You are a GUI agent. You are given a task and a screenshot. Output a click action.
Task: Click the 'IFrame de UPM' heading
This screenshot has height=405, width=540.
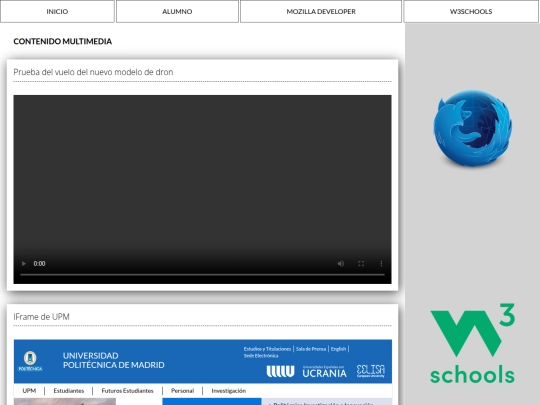point(41,316)
